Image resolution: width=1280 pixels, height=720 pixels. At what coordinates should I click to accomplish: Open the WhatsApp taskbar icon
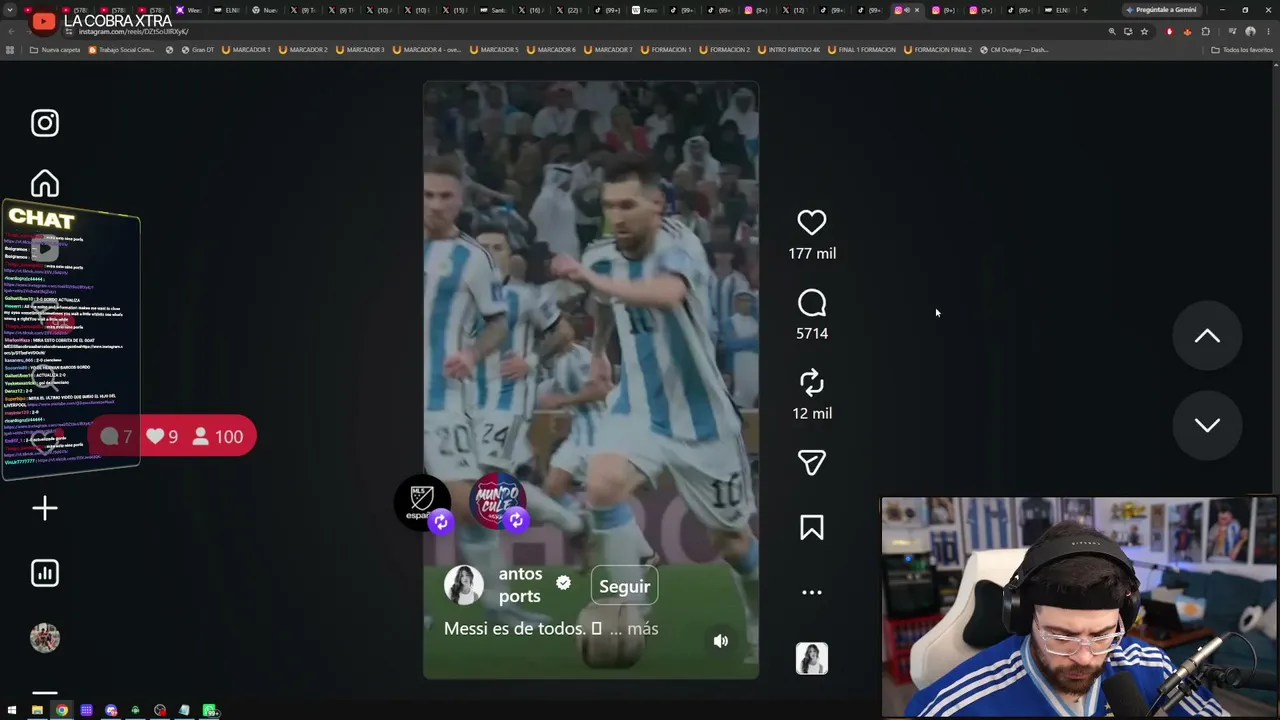click(x=210, y=711)
